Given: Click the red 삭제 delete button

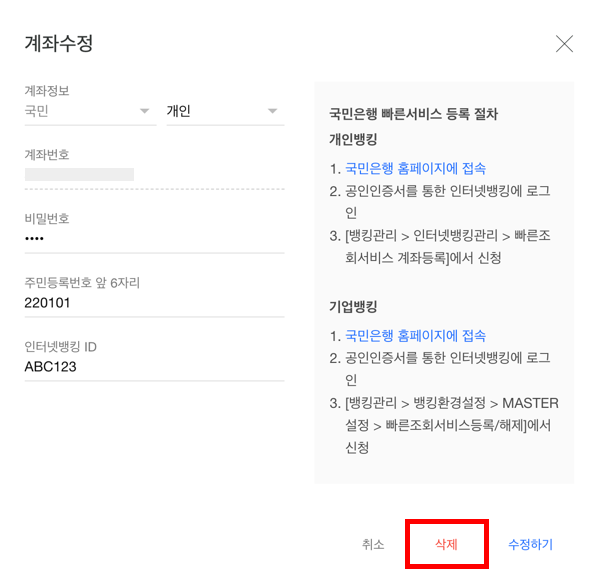Looking at the screenshot, I should 446,544.
